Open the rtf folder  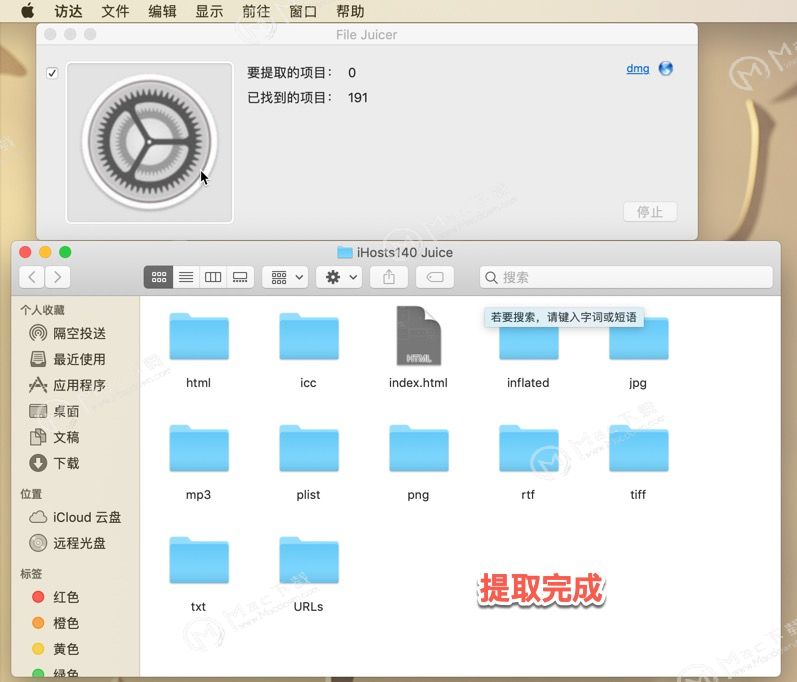(528, 448)
